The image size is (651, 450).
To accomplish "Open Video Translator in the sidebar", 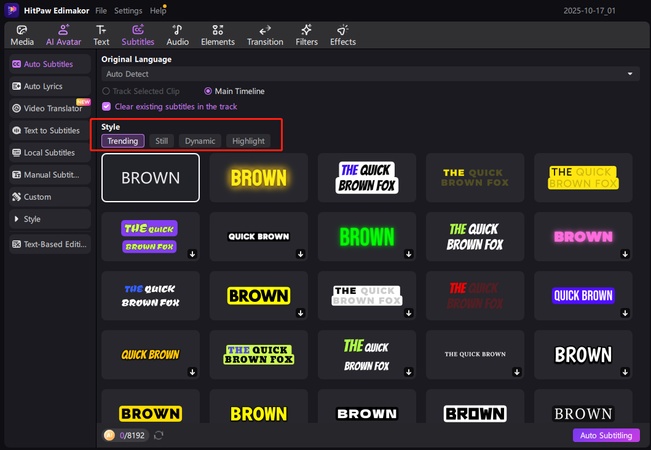I will (52, 108).
